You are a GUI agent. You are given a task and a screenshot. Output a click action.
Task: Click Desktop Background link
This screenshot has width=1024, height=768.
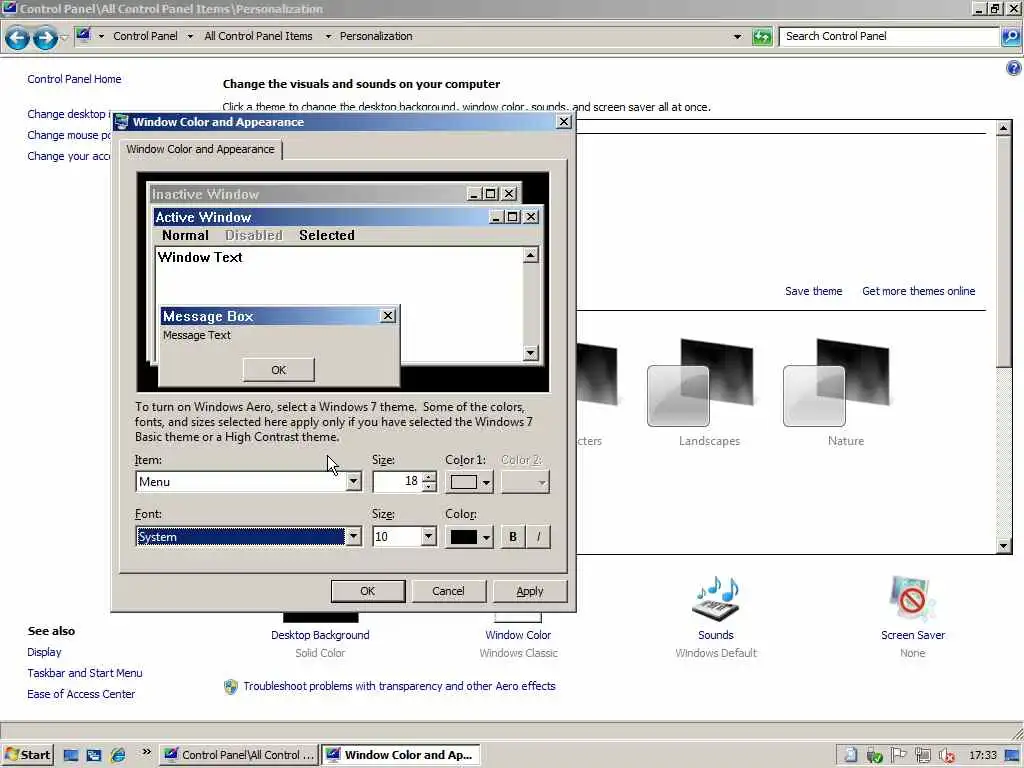pos(320,635)
